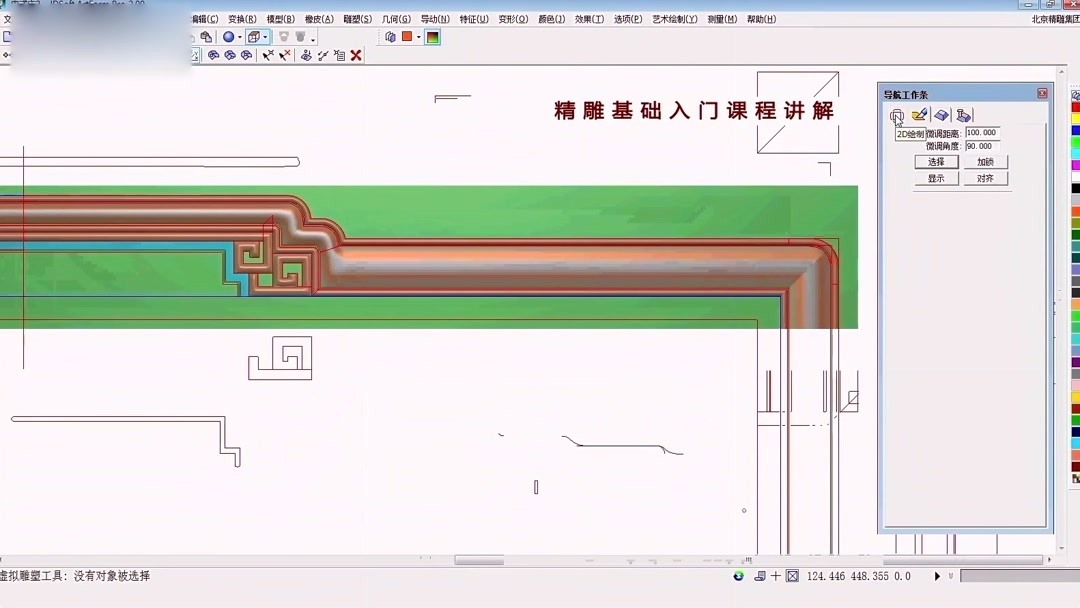Select the virtual sculpting brush icon in the panel
Screen dimensions: 1080x608
coord(921,115)
